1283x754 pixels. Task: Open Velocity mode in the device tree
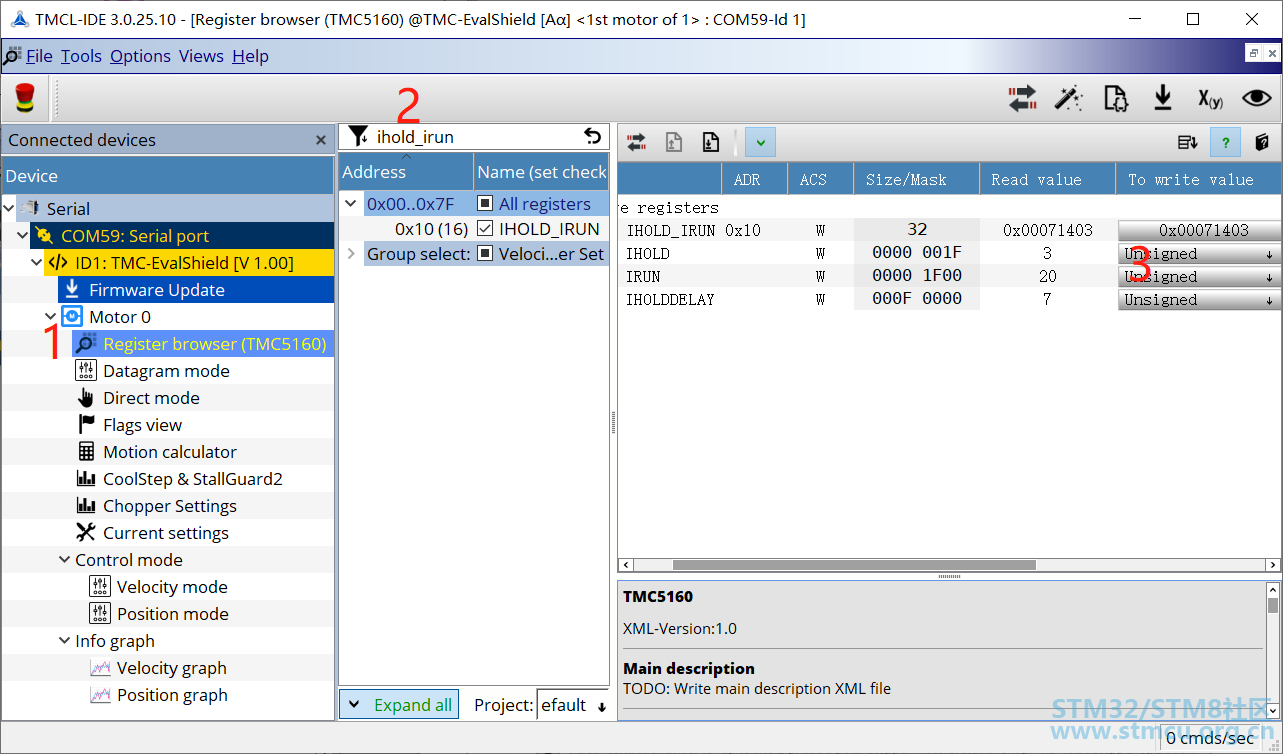172,587
